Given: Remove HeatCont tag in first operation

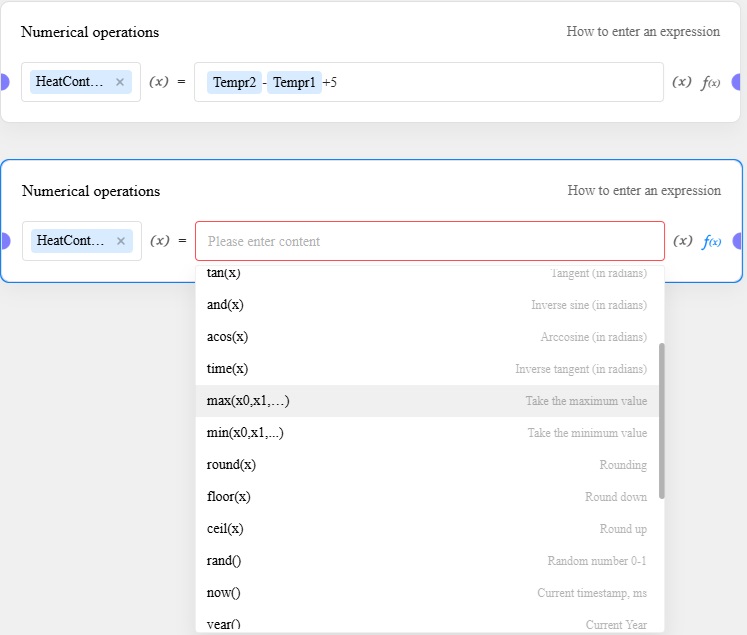Looking at the screenshot, I should tap(120, 82).
